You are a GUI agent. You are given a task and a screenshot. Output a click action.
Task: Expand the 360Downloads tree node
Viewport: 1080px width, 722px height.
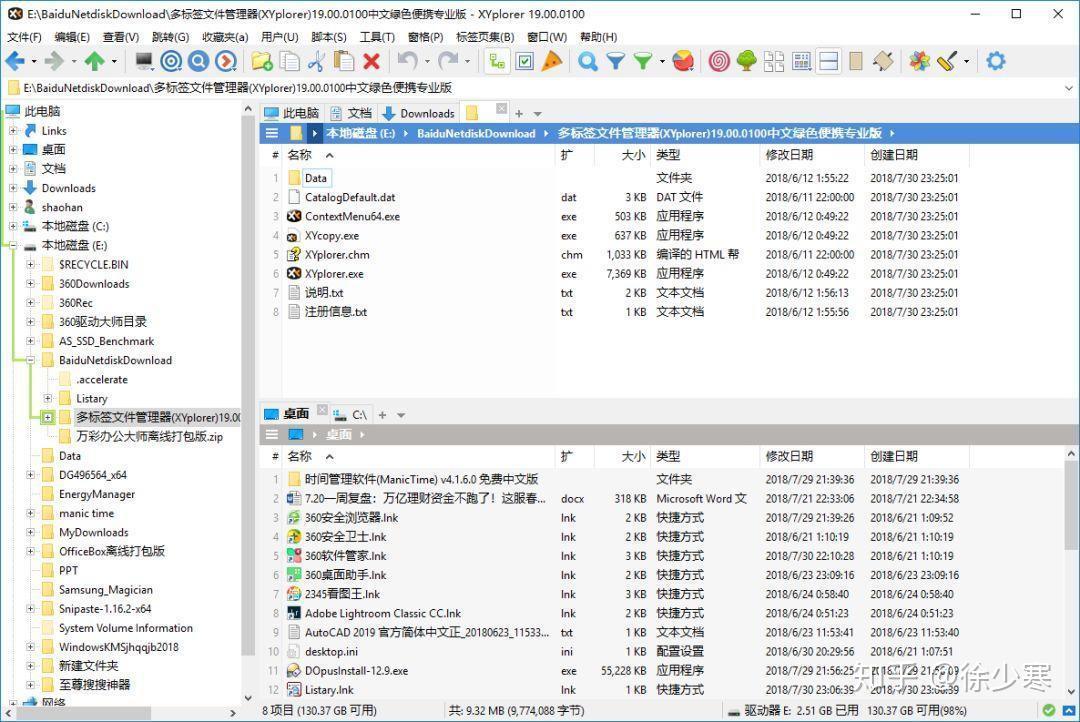click(x=30, y=283)
